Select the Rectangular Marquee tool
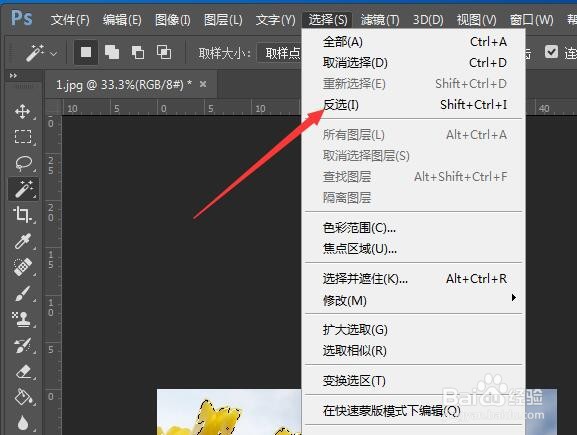Image resolution: width=577 pixels, height=435 pixels. (22, 137)
